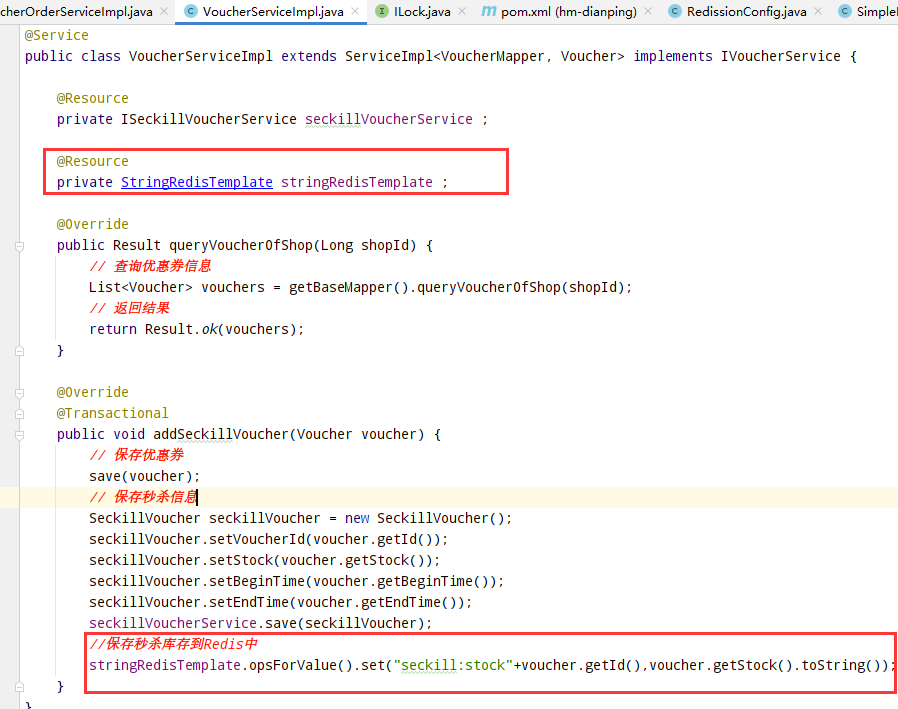Click the fold end marker at queryVoucherOfShop closing brace

[19, 351]
